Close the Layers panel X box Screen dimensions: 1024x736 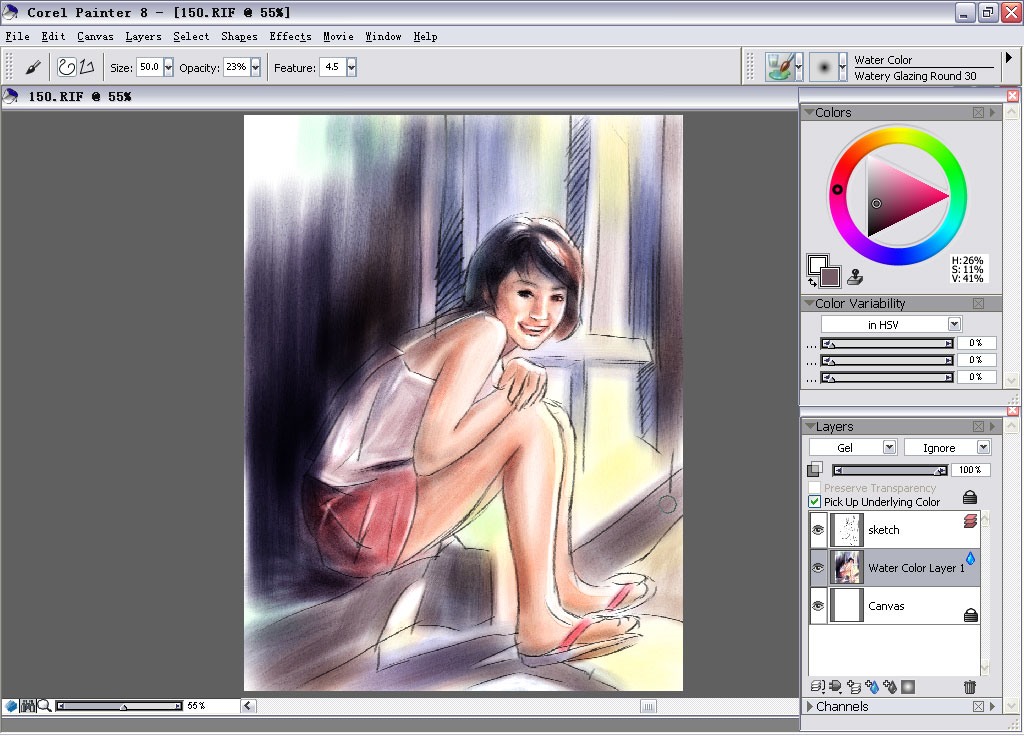(x=978, y=426)
